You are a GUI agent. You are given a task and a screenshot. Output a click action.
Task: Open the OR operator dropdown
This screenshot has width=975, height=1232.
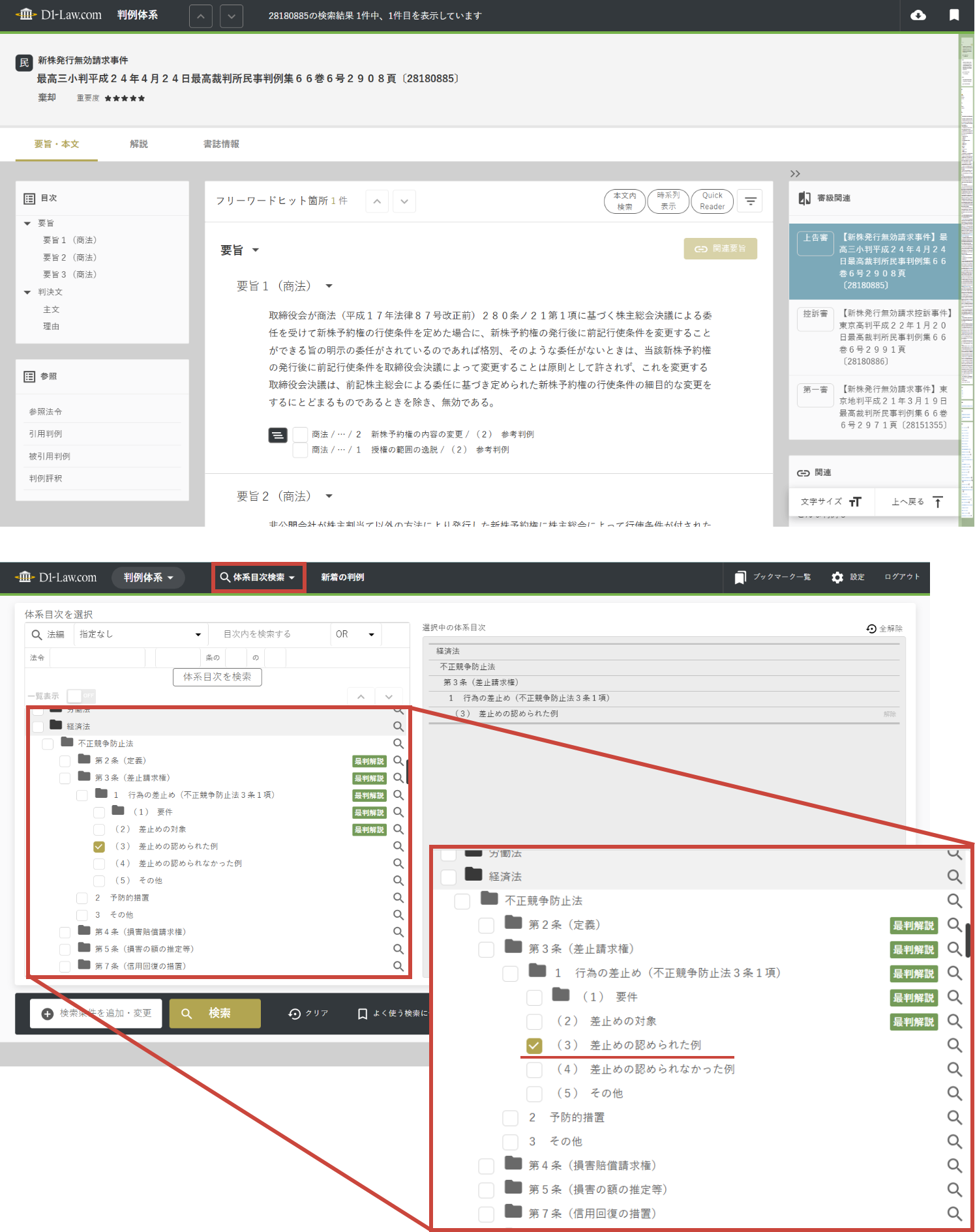point(355,634)
